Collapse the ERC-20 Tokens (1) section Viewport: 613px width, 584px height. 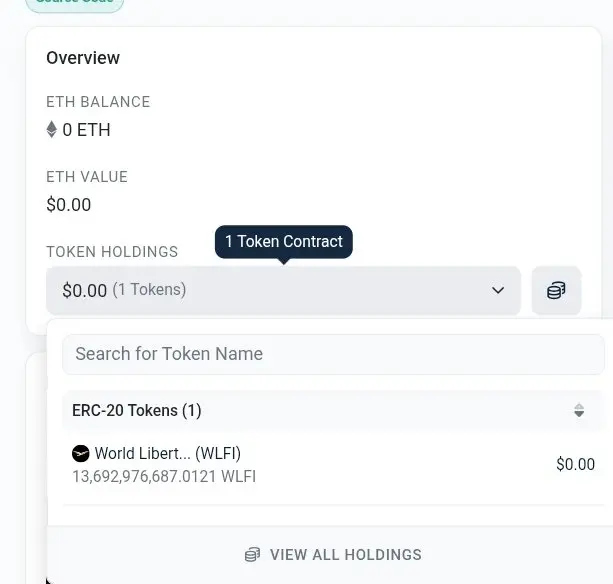pos(332,410)
